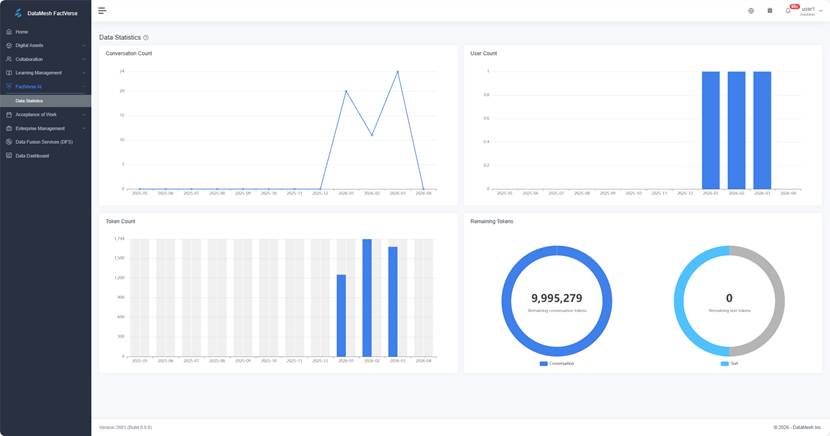Collapse sidebar with the hamburger menu icon

[102, 11]
